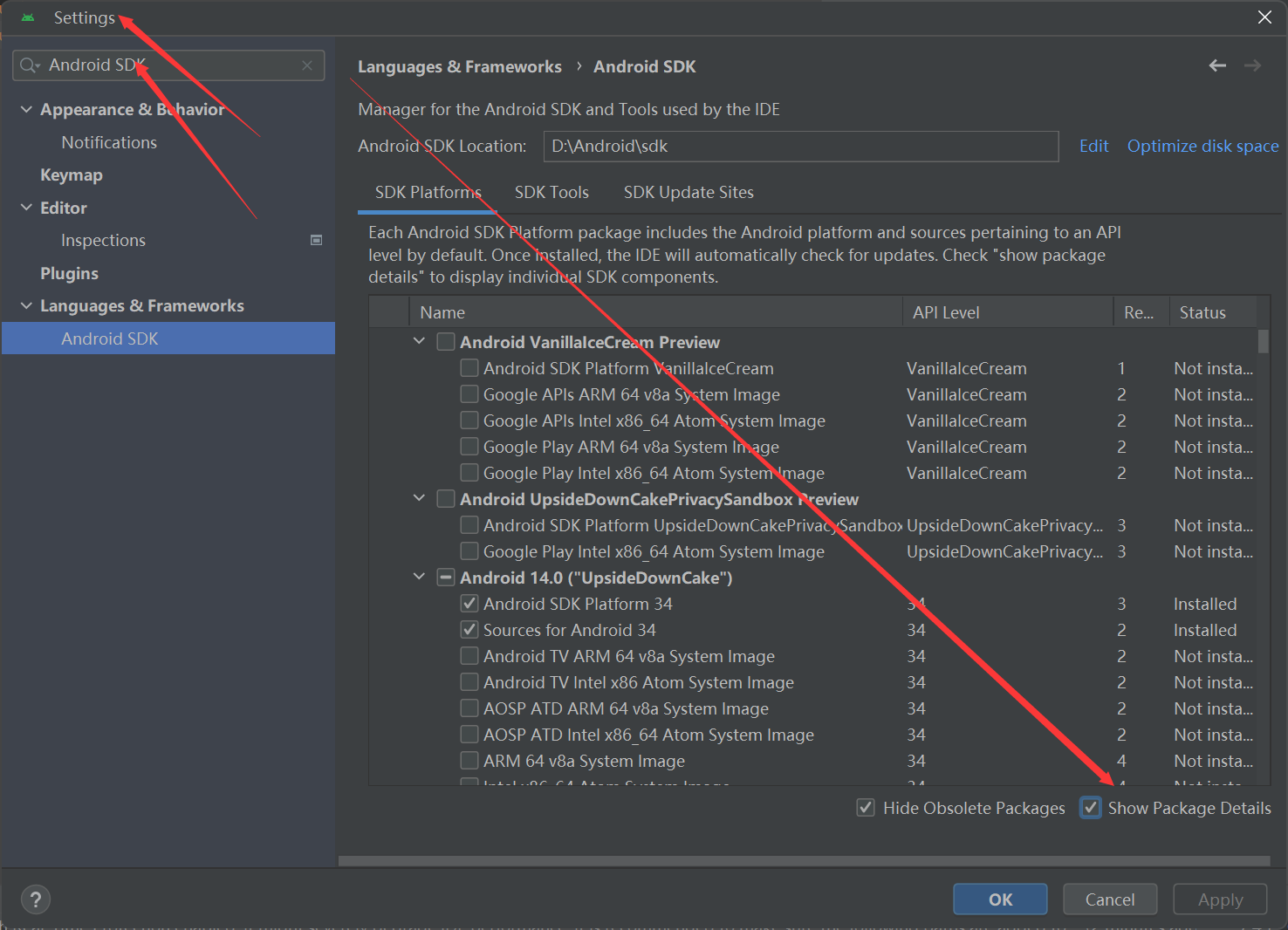The height and width of the screenshot is (930, 1288).
Task: Click the Cancel button
Action: 1110,899
